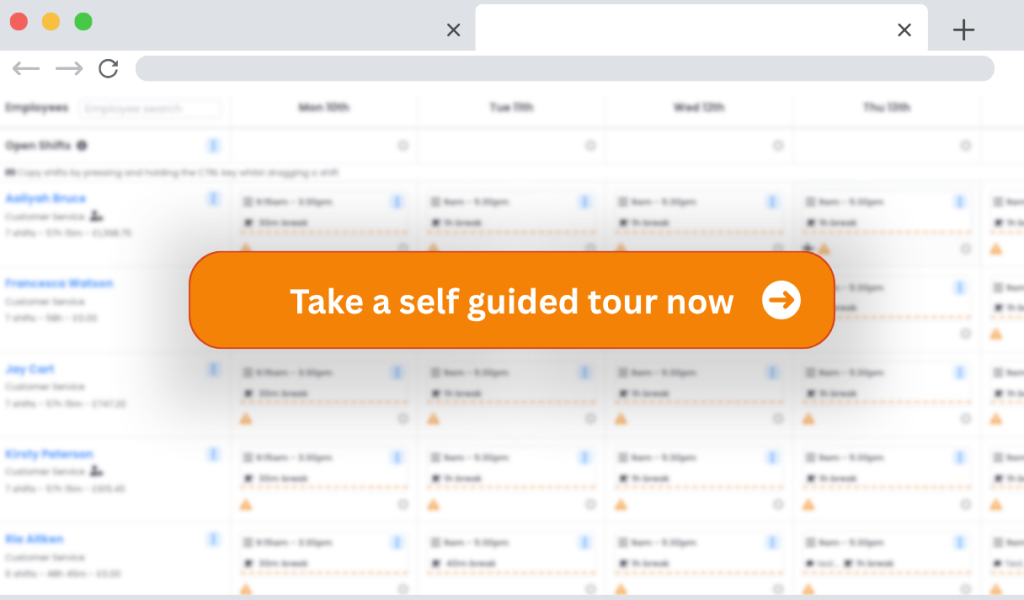The image size is (1024, 600).
Task: Open the blue options menu beside Open Shifts
Action: click(213, 146)
